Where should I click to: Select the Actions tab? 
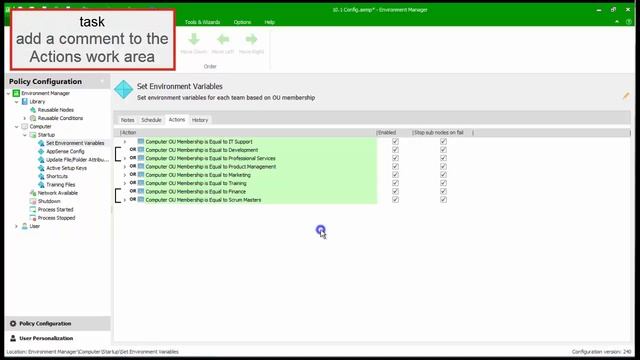pyautogui.click(x=177, y=120)
